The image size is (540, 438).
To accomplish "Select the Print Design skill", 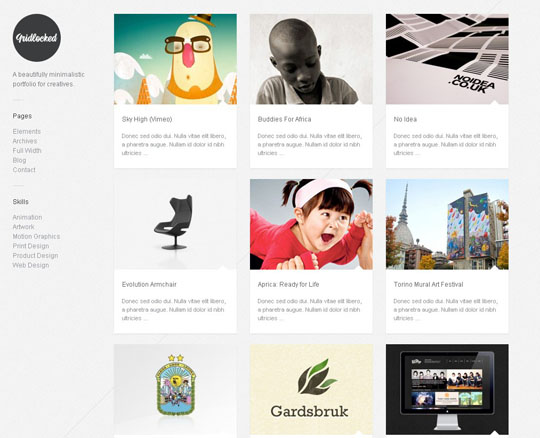I will (x=31, y=246).
